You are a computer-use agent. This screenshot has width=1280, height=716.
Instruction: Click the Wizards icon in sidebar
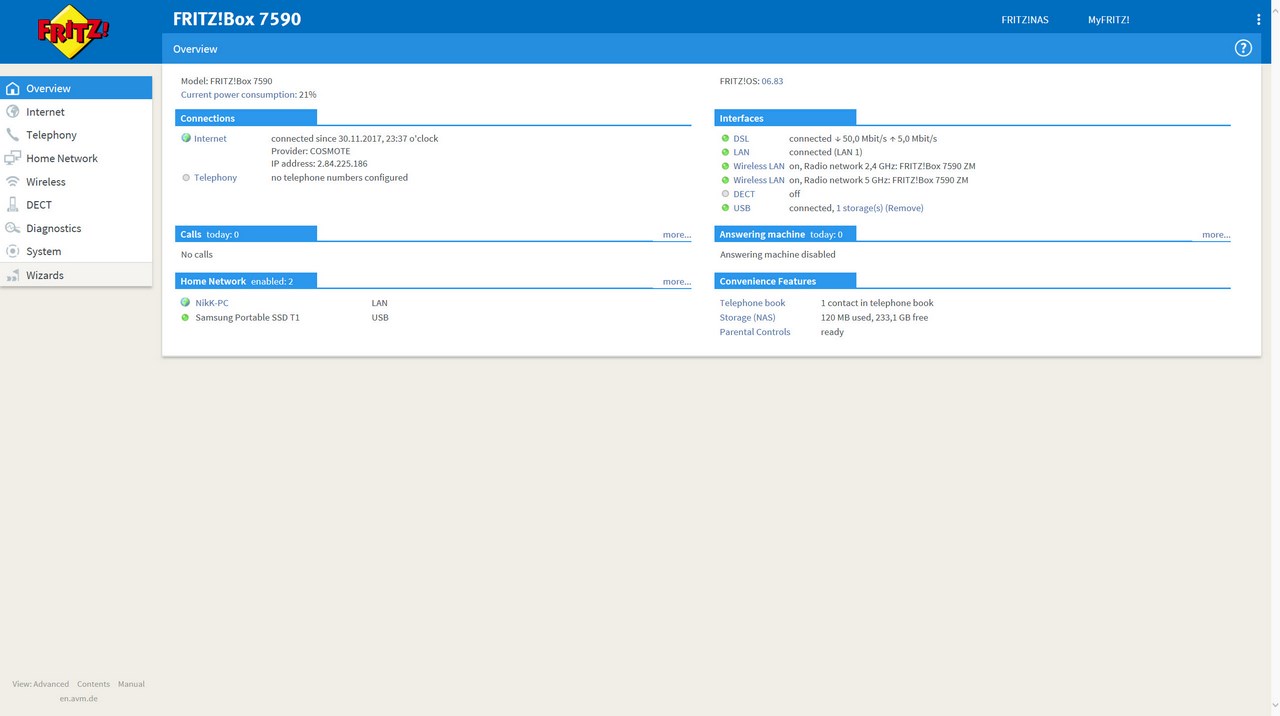pos(13,275)
